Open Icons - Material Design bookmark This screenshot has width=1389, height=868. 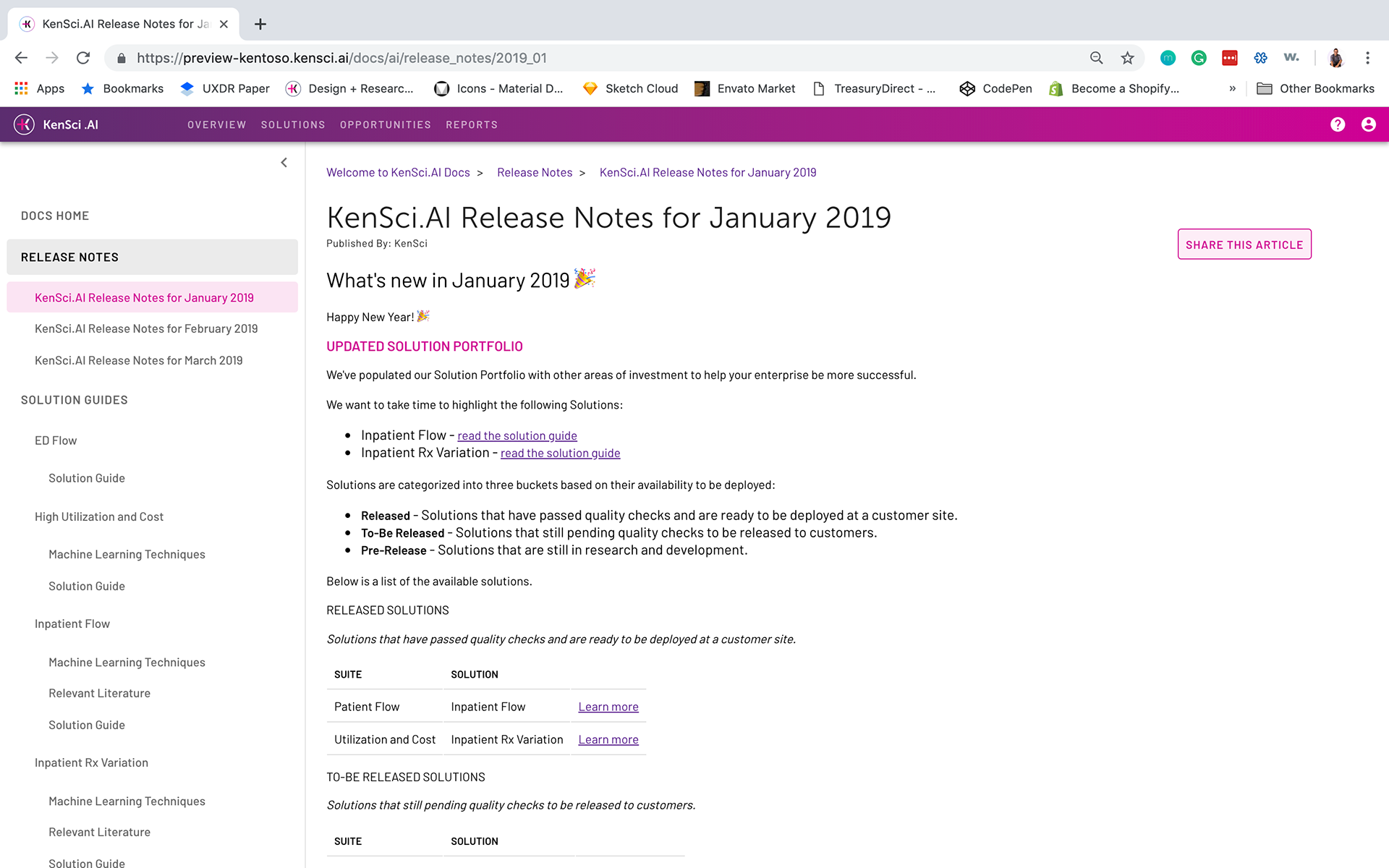[x=498, y=88]
